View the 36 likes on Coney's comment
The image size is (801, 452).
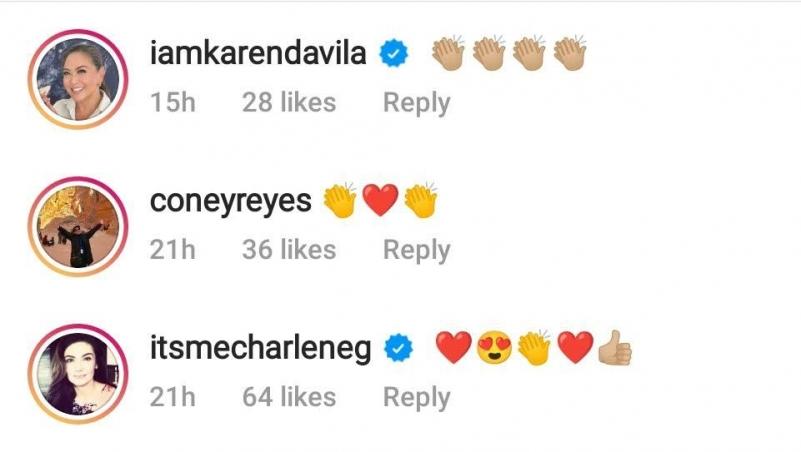[x=289, y=250]
